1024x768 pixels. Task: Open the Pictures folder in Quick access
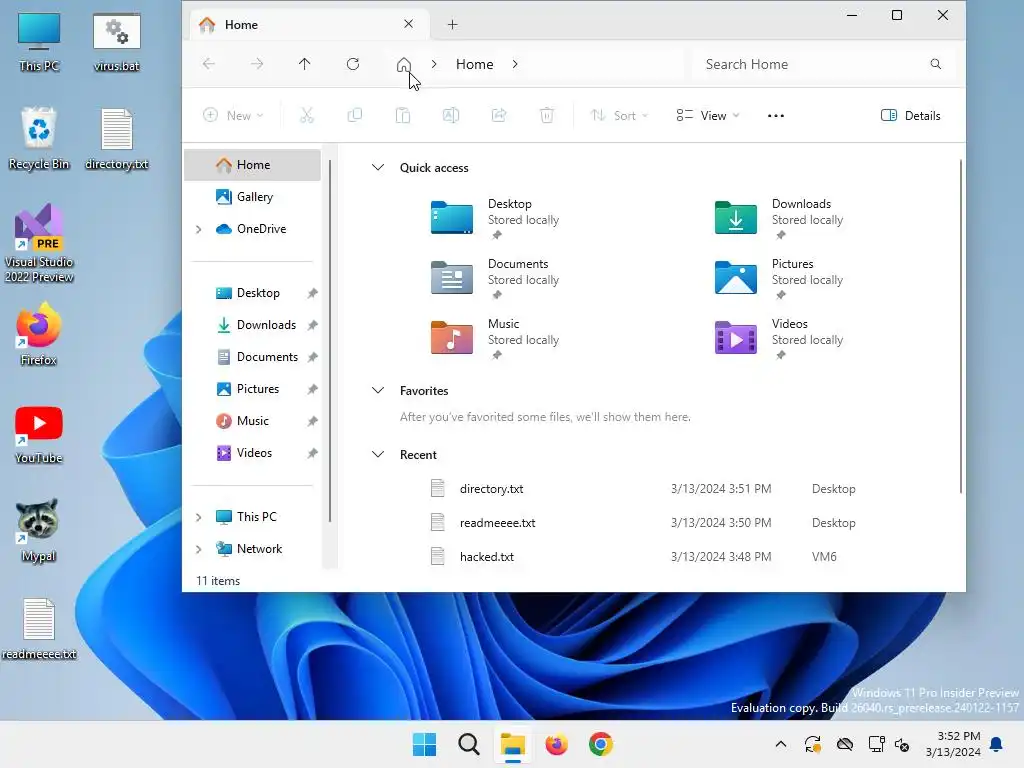(778, 279)
